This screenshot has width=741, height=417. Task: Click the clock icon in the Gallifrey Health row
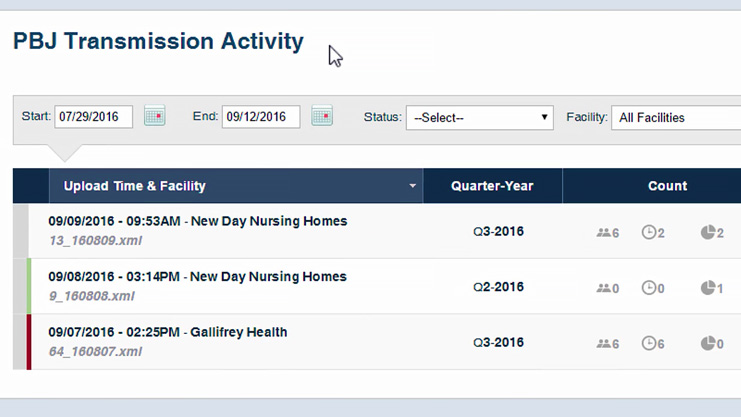tap(649, 343)
